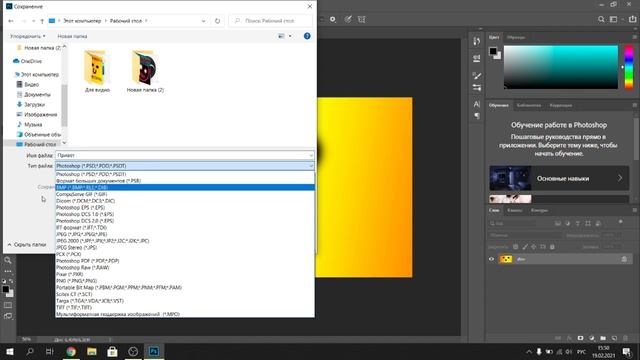Image resolution: width=640 pixels, height=360 pixels.
Task: Choose TIFF format from the list
Action: click(185, 307)
